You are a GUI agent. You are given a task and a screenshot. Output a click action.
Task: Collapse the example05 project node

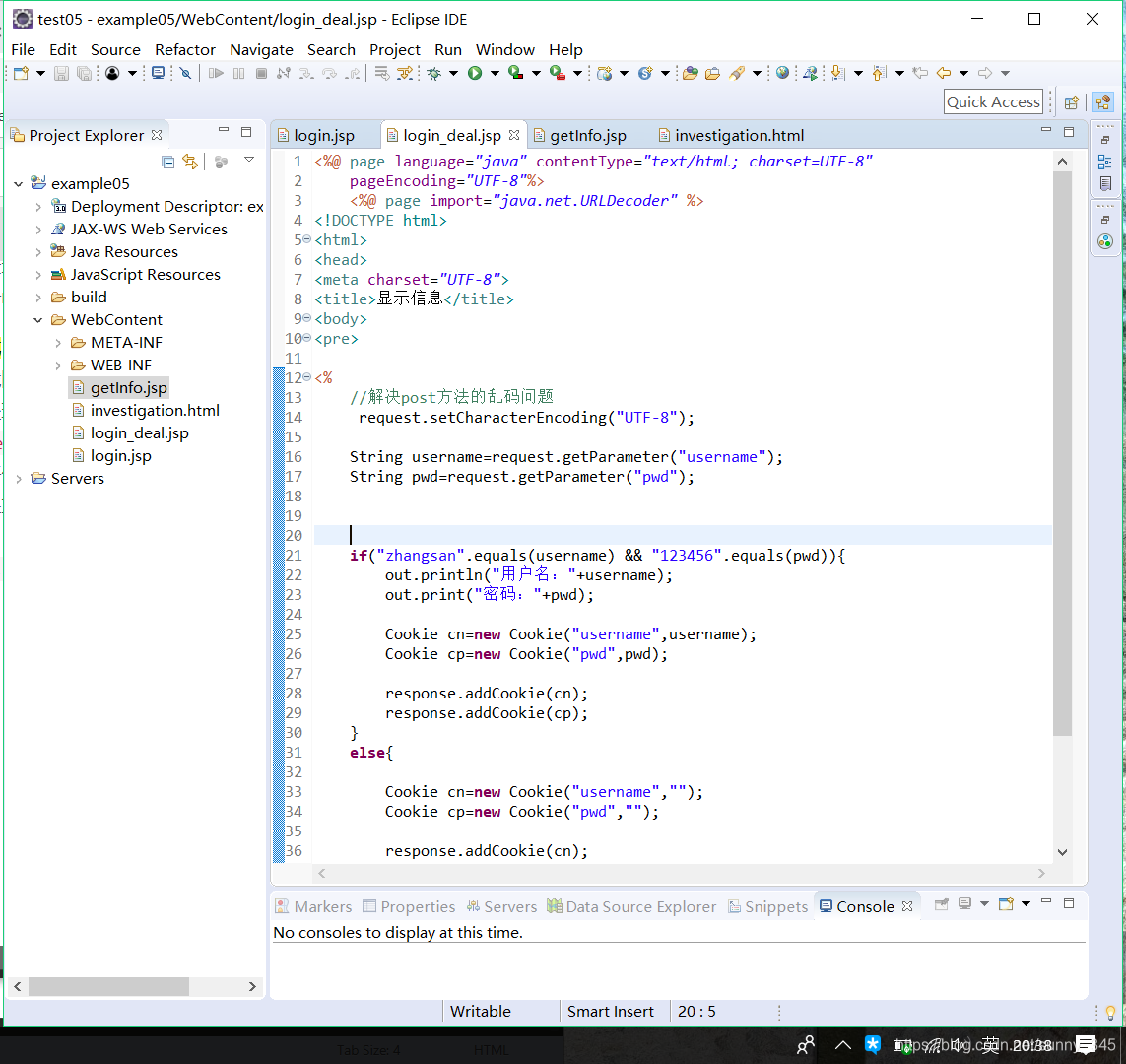18,184
